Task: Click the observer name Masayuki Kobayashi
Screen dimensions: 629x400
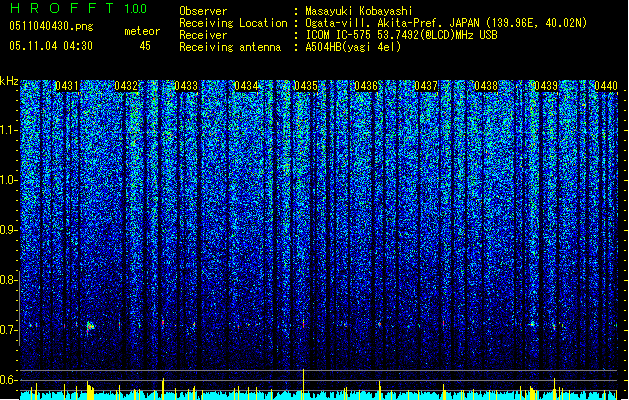Action: tap(359, 11)
